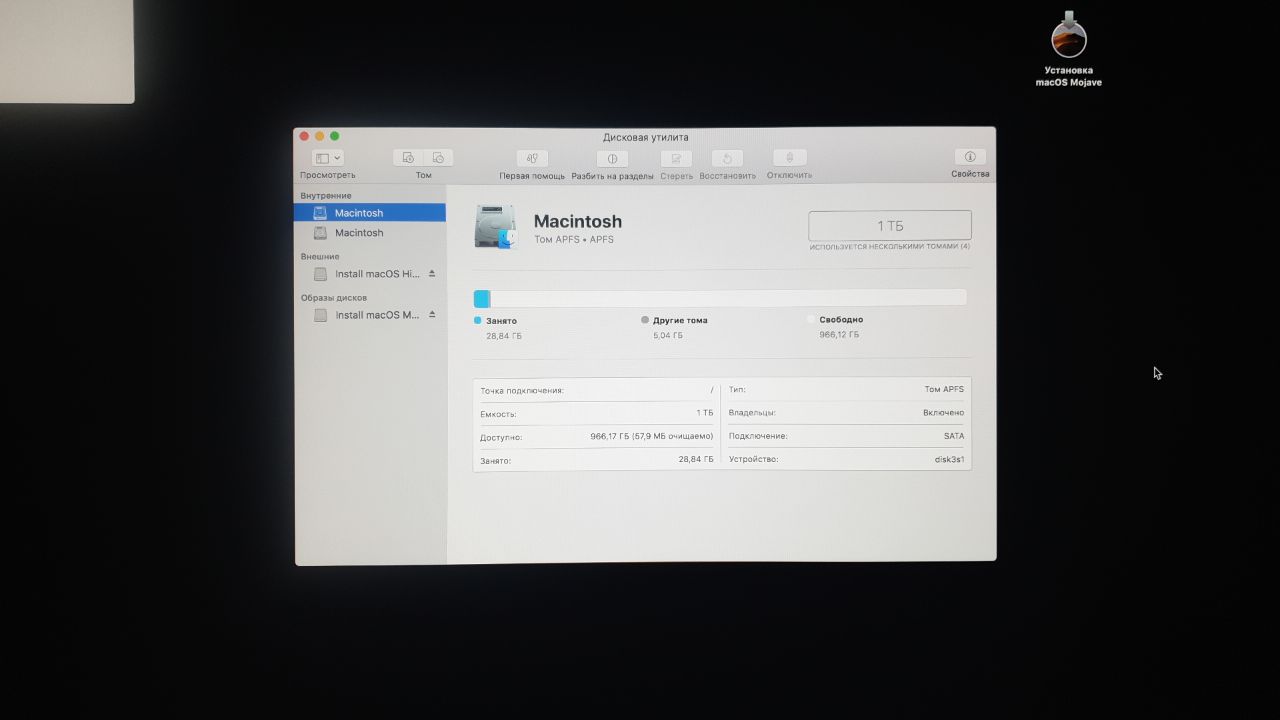Click the Install macOS Hi... drive icon

320,274
